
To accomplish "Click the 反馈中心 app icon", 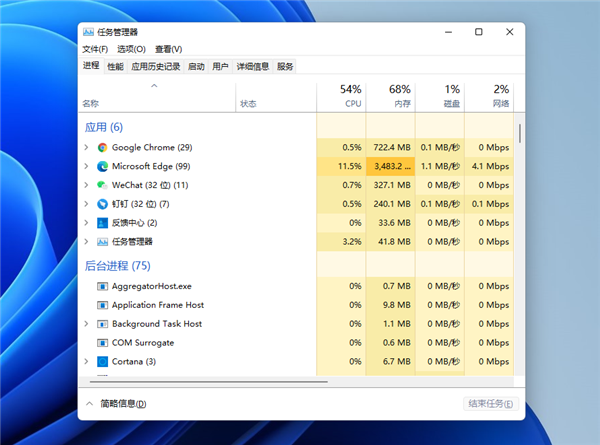I will 102,223.
